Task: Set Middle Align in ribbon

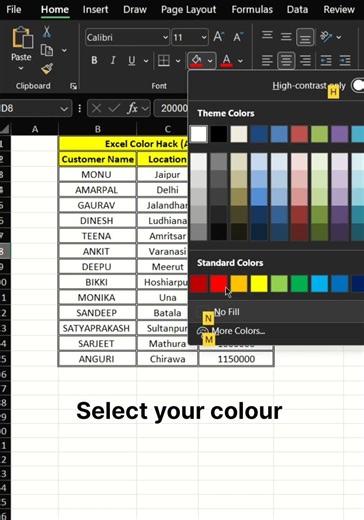Action: [286, 37]
